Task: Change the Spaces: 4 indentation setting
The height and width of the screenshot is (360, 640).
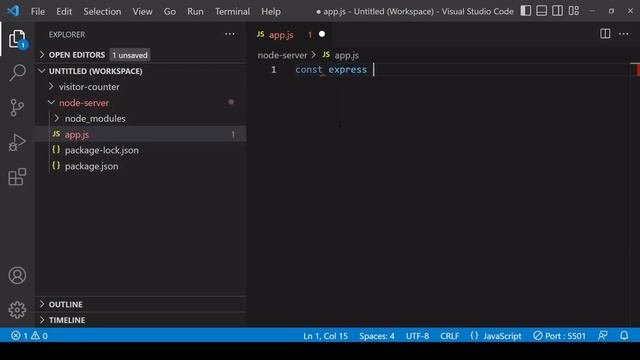Action: point(377,336)
